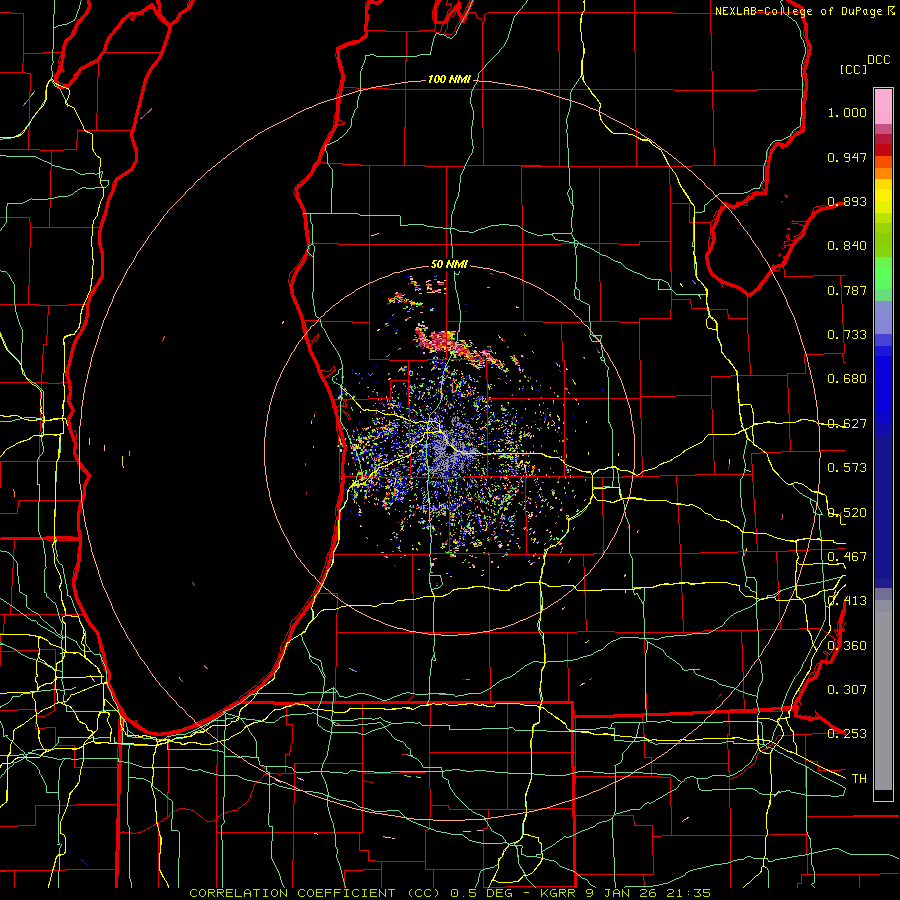Click the 0.733 scale value
Screen dimensions: 900x900
(x=847, y=335)
